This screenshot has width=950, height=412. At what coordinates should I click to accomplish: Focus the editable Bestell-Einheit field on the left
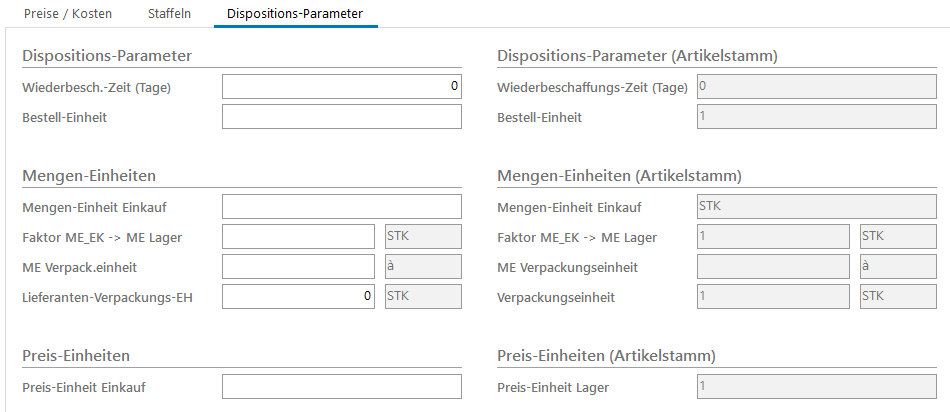coord(341,117)
